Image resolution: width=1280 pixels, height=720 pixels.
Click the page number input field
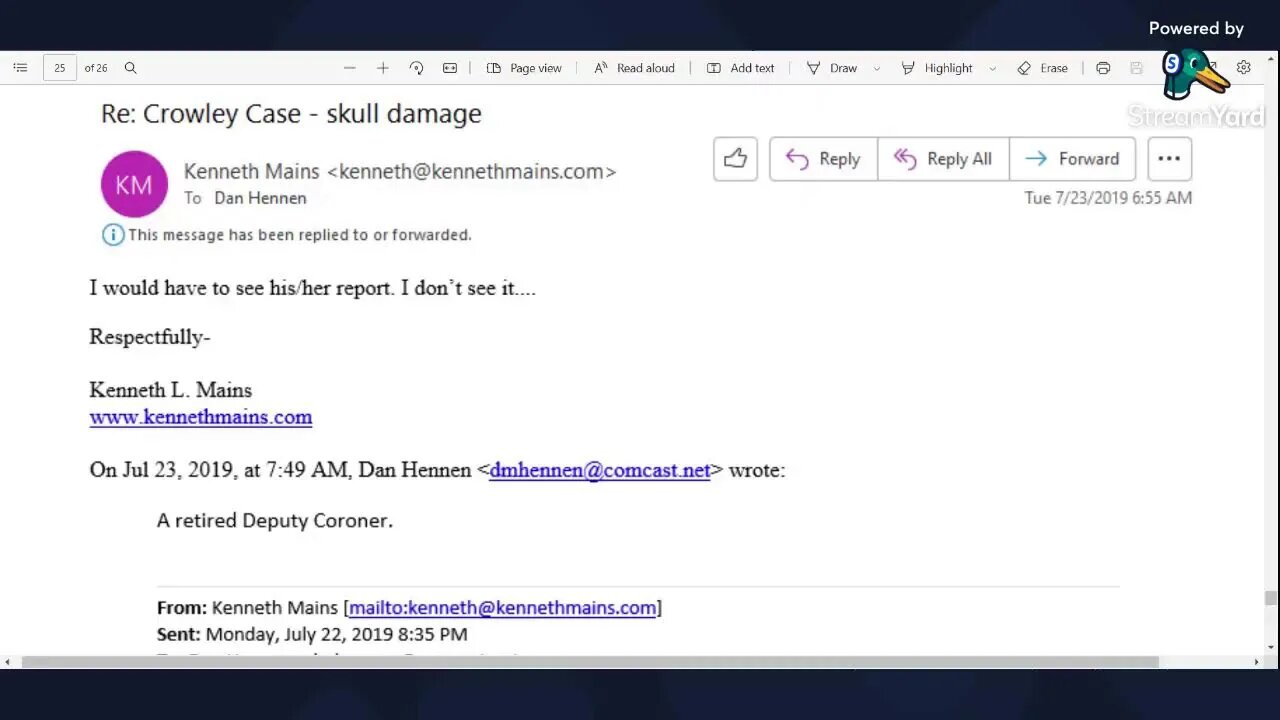point(60,68)
